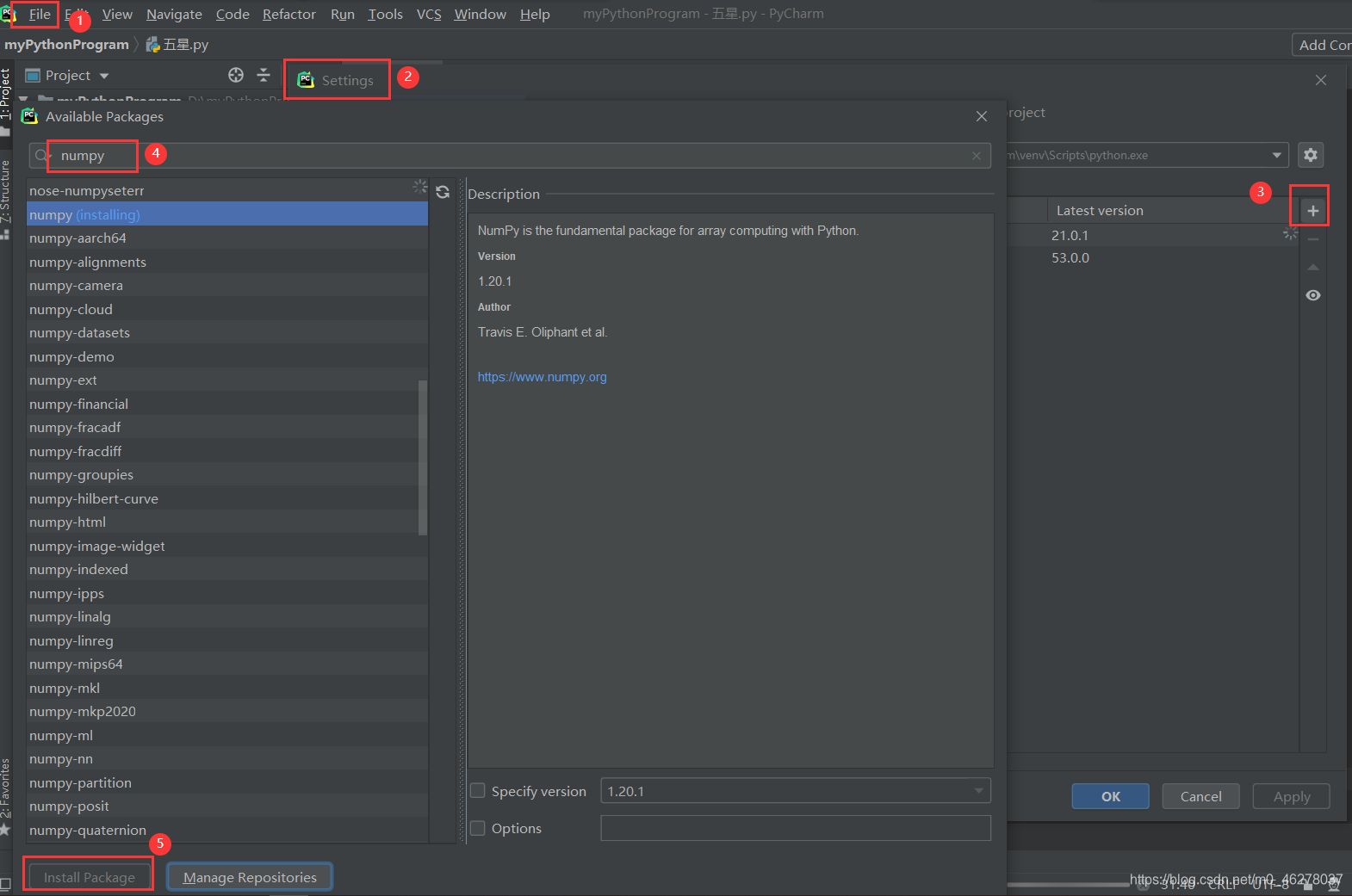The image size is (1352, 896).
Task: Click the collapse all icon in Project panel
Action: (264, 75)
